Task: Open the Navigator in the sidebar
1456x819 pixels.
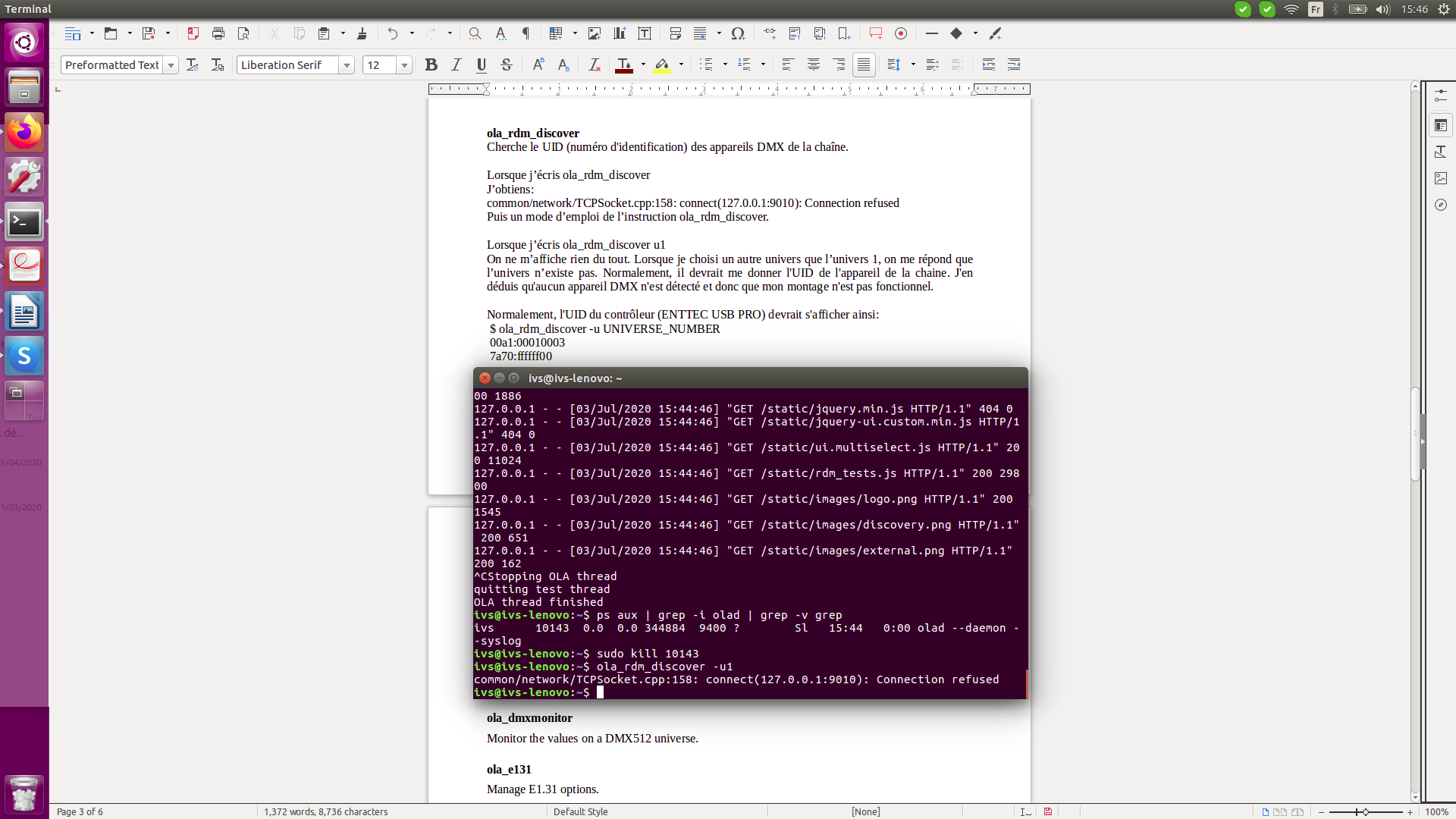Action: point(1441,205)
